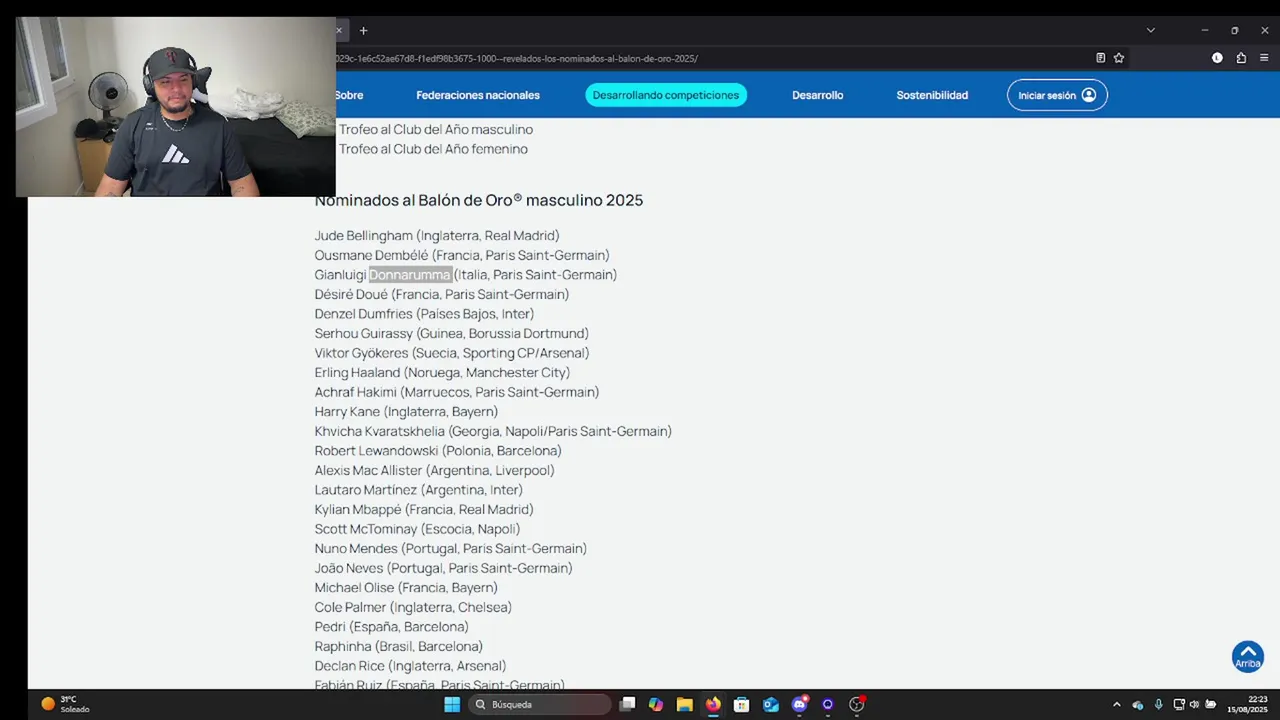Click the Kylian Mbappé line
The width and height of the screenshot is (1280, 720).
pos(424,509)
